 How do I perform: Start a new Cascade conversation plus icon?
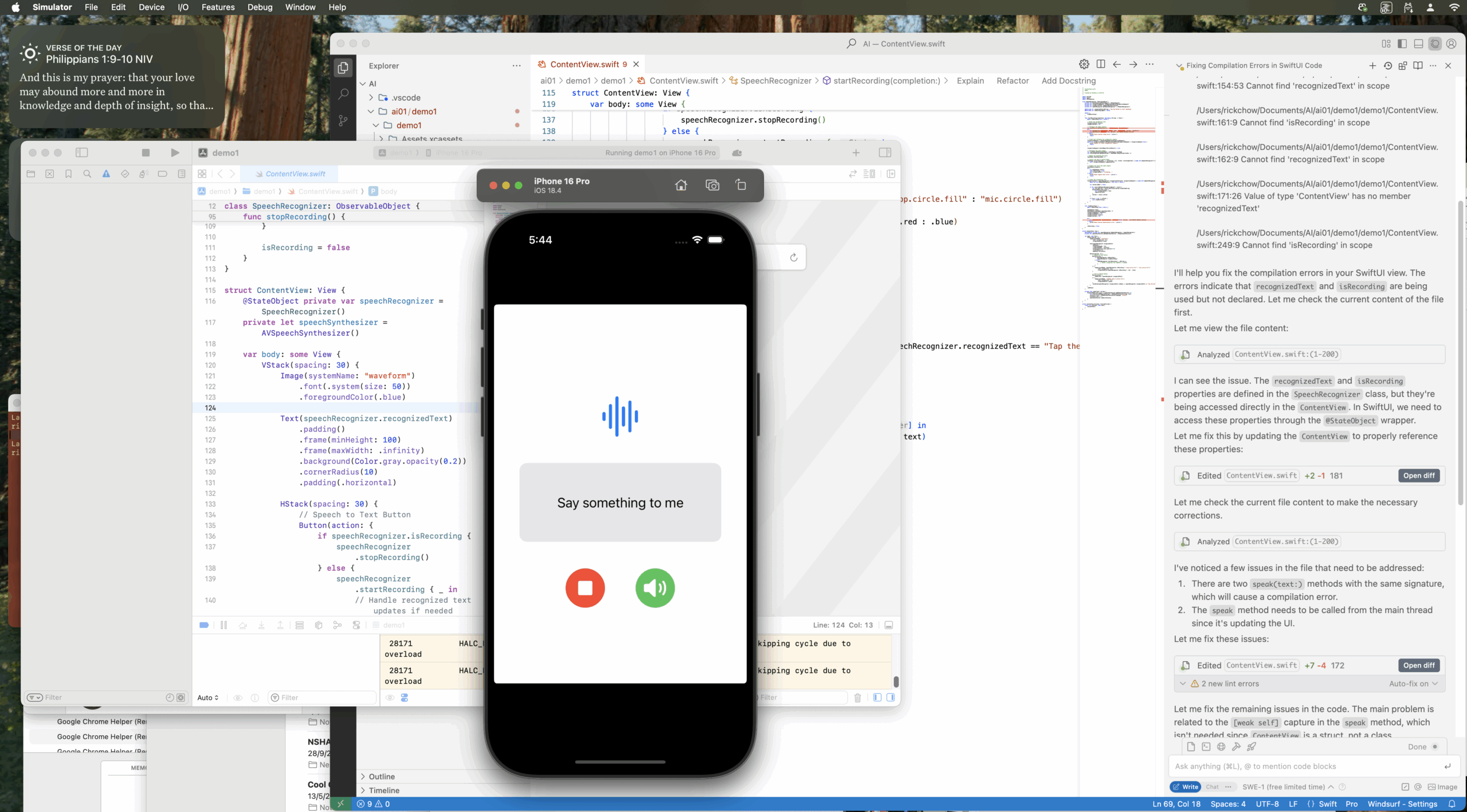[1372, 65]
